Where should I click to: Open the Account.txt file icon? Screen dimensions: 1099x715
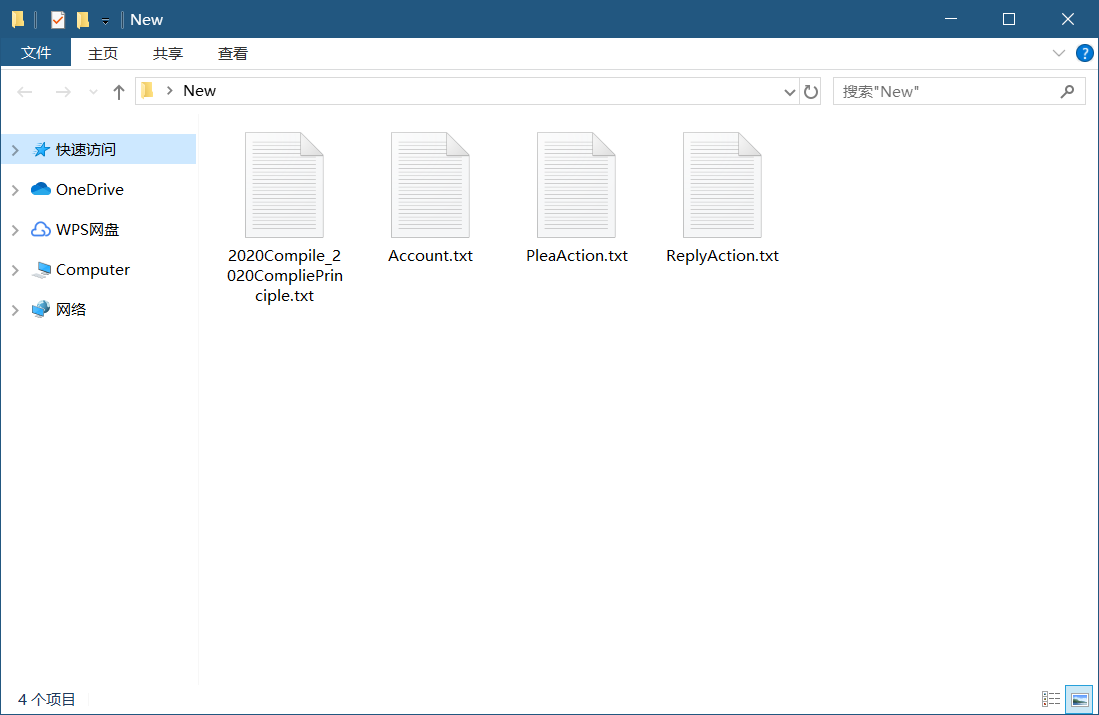[430, 185]
